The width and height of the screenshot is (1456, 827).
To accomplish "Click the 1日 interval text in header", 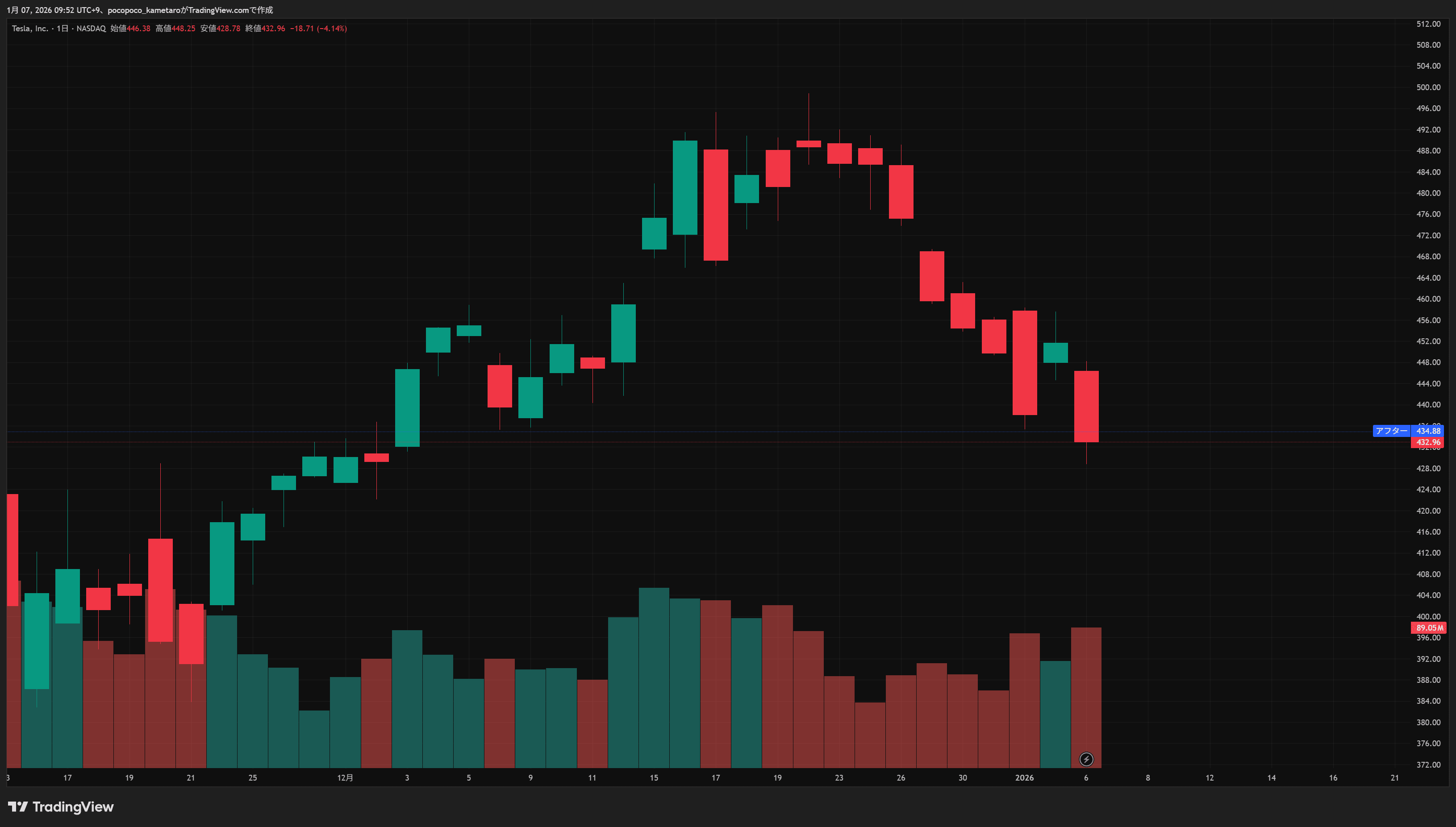I will pyautogui.click(x=63, y=29).
